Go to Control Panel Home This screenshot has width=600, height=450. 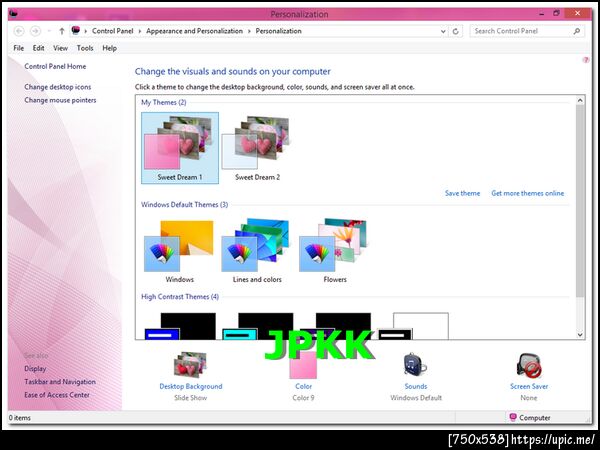(55, 66)
